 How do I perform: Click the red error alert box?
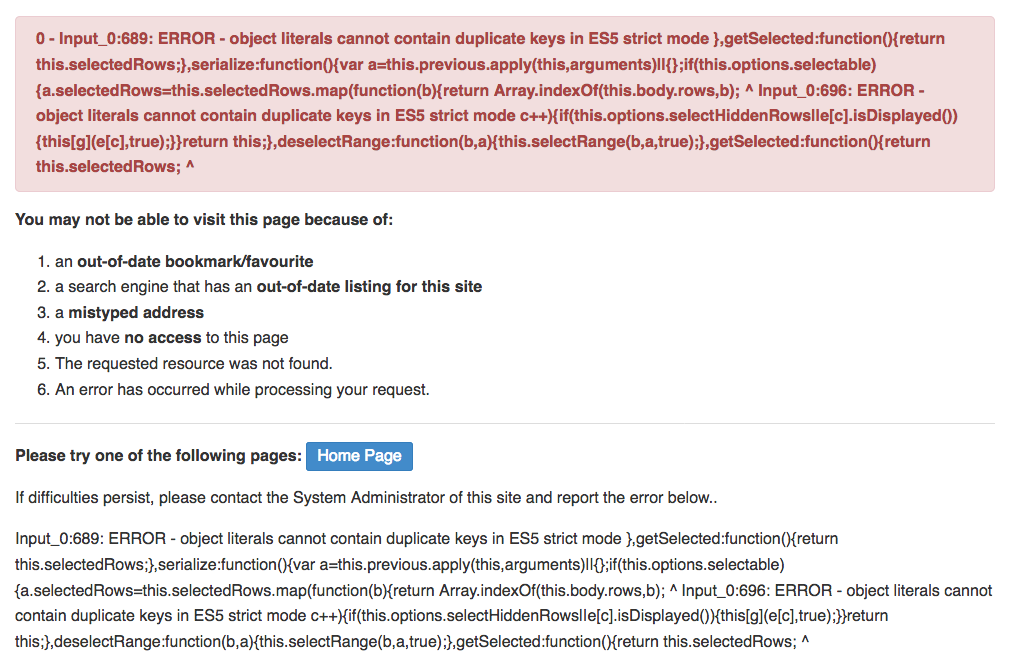coord(504,103)
